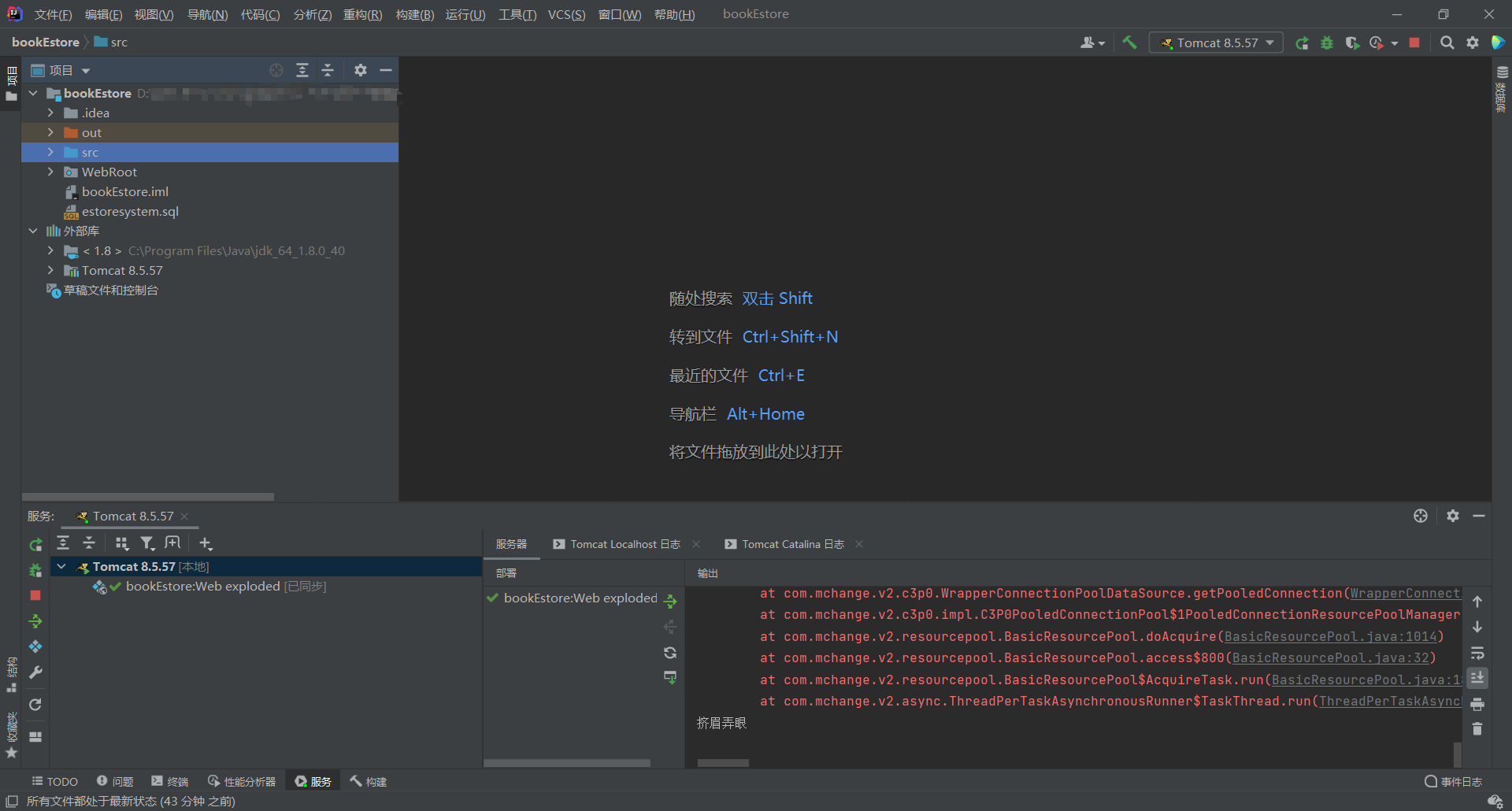Click Add Service plus icon
The height and width of the screenshot is (811, 1512).
(x=206, y=543)
